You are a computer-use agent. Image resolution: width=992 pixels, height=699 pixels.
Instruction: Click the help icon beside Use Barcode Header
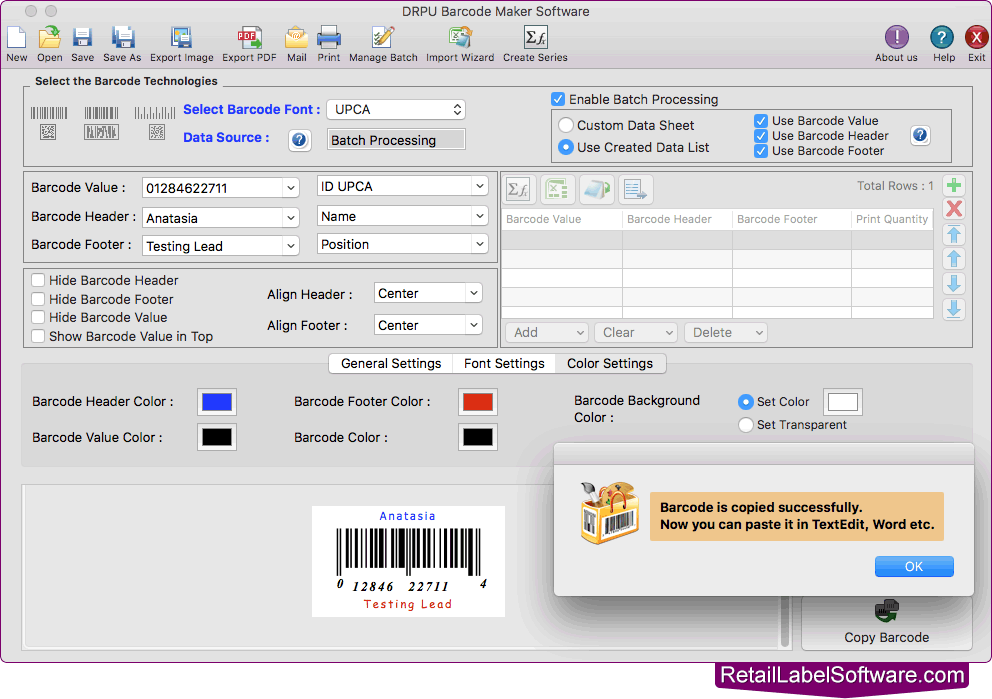(920, 135)
